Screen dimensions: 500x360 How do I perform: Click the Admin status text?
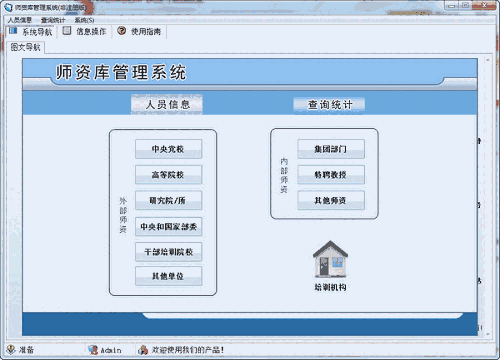pos(111,350)
